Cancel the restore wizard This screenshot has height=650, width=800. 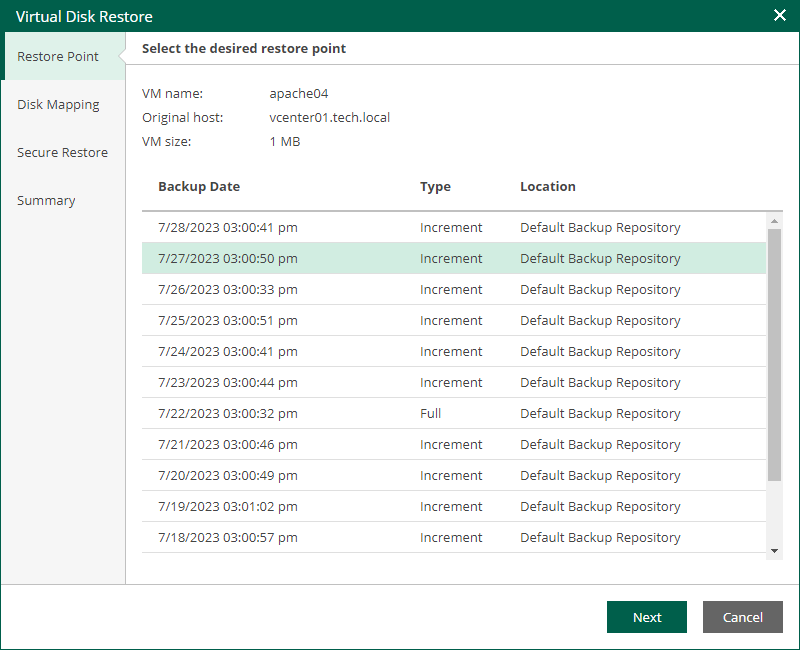tap(743, 617)
